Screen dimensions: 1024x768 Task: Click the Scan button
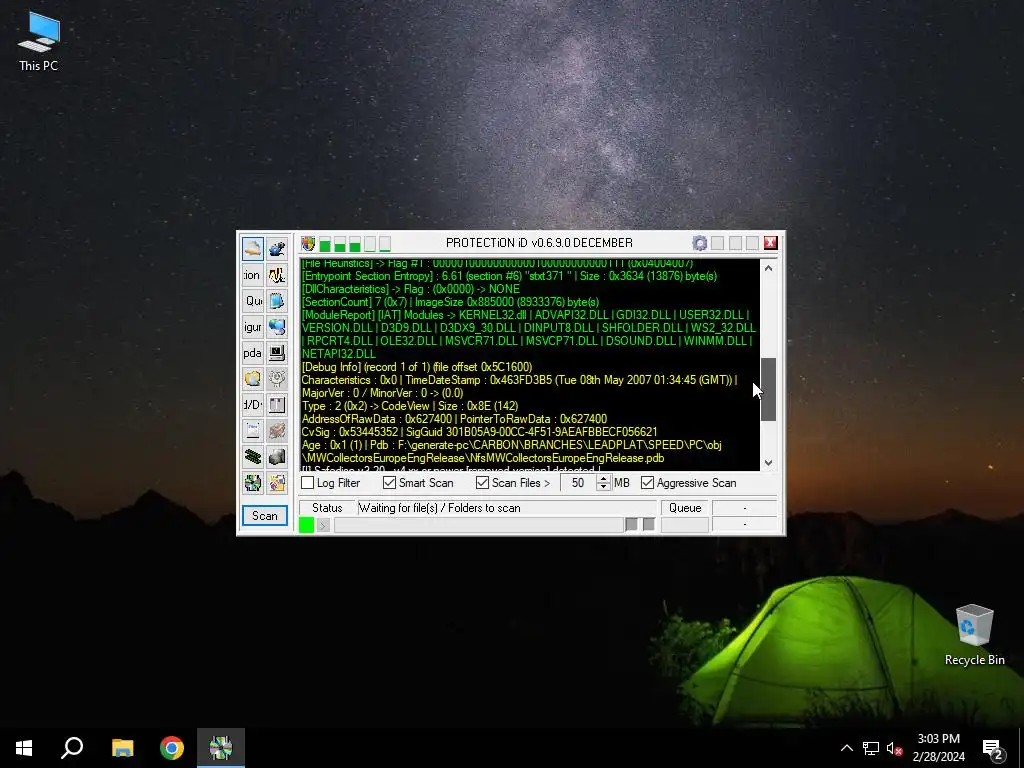pyautogui.click(x=264, y=516)
